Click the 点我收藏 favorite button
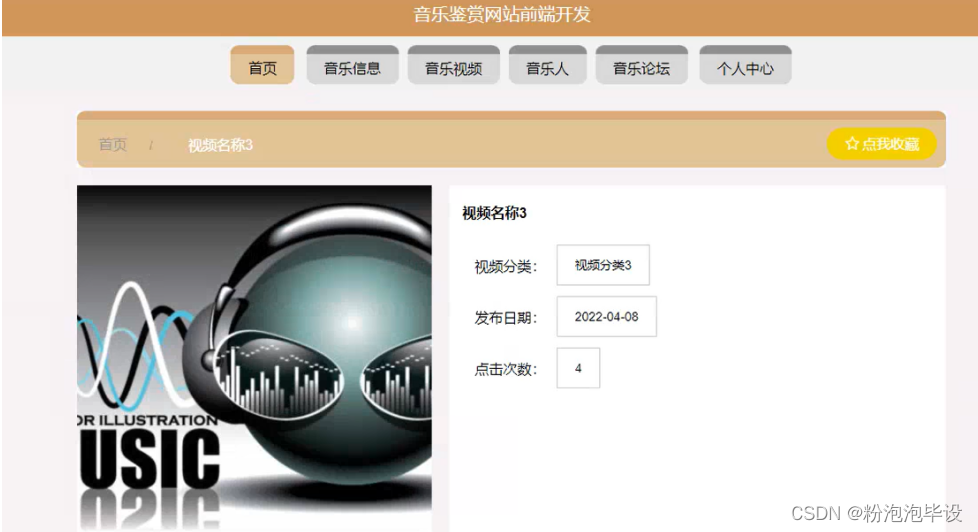The height and width of the screenshot is (532, 978). click(881, 144)
